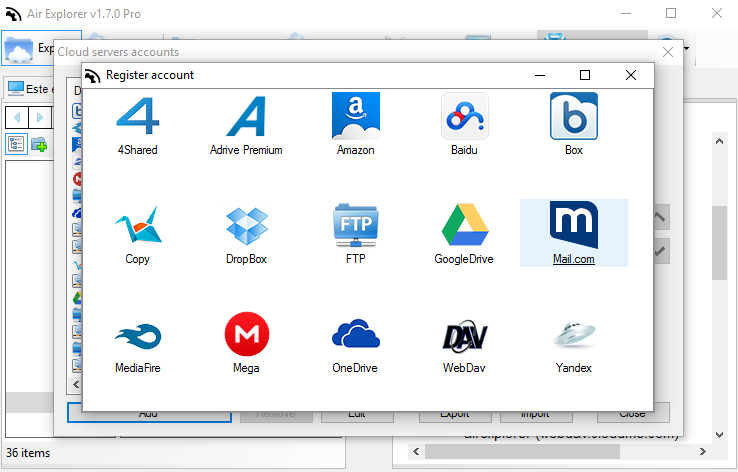Screen dimensions: 738x472
Task: Choose the FTP server icon
Action: click(x=355, y=225)
